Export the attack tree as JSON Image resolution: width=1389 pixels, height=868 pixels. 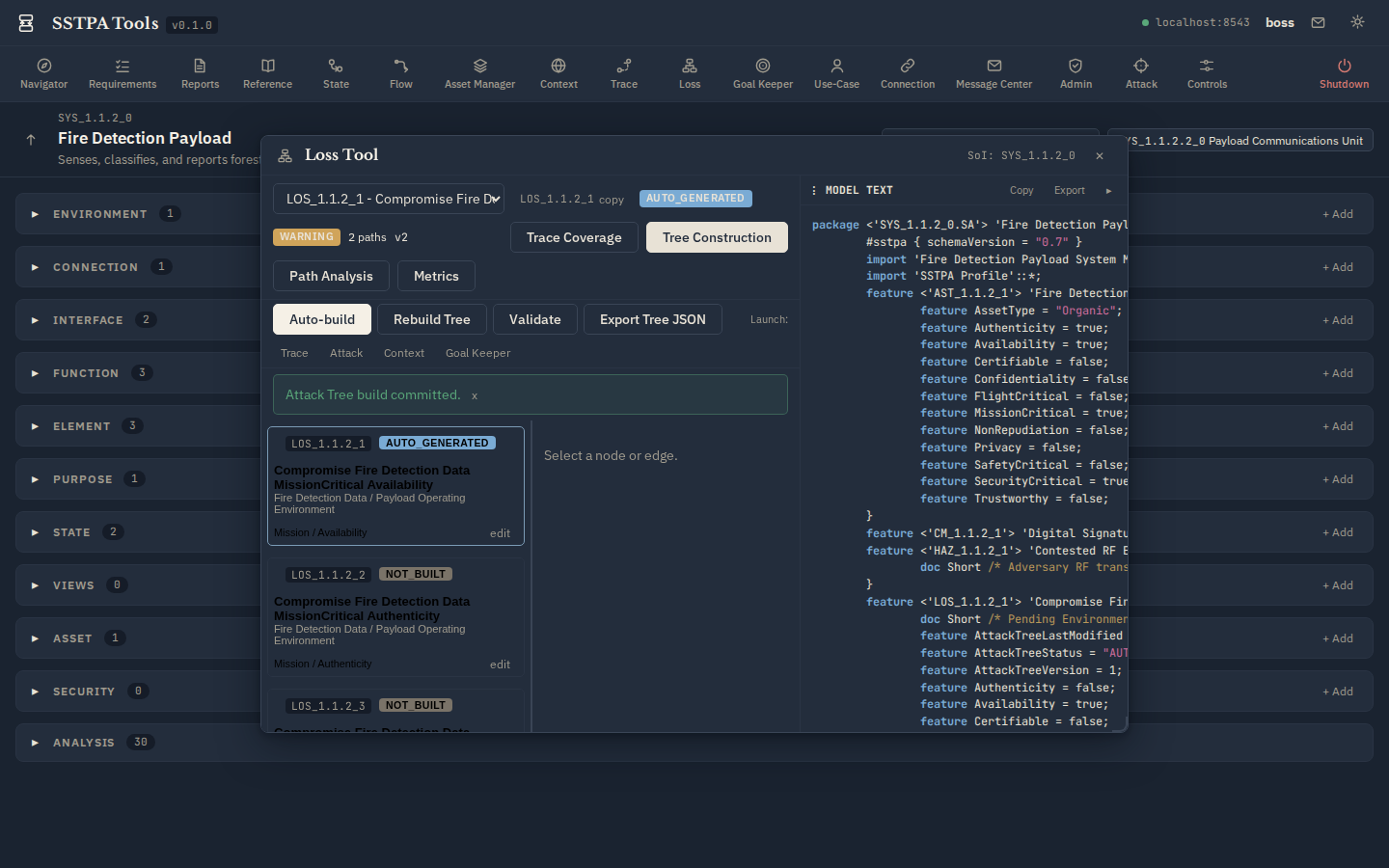click(653, 319)
